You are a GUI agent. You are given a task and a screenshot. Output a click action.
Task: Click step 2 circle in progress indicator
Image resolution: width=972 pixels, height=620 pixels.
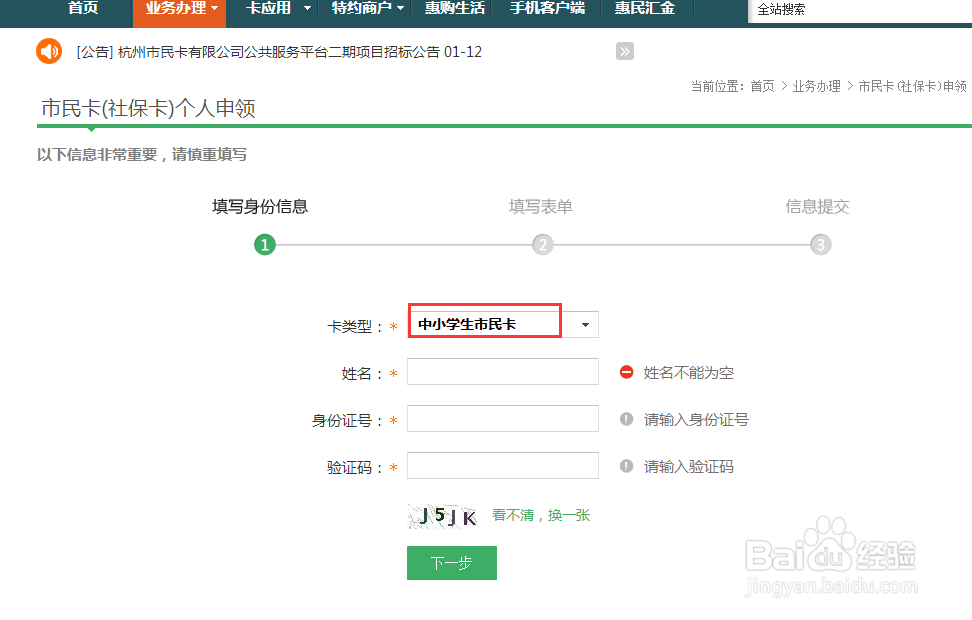(x=542, y=245)
